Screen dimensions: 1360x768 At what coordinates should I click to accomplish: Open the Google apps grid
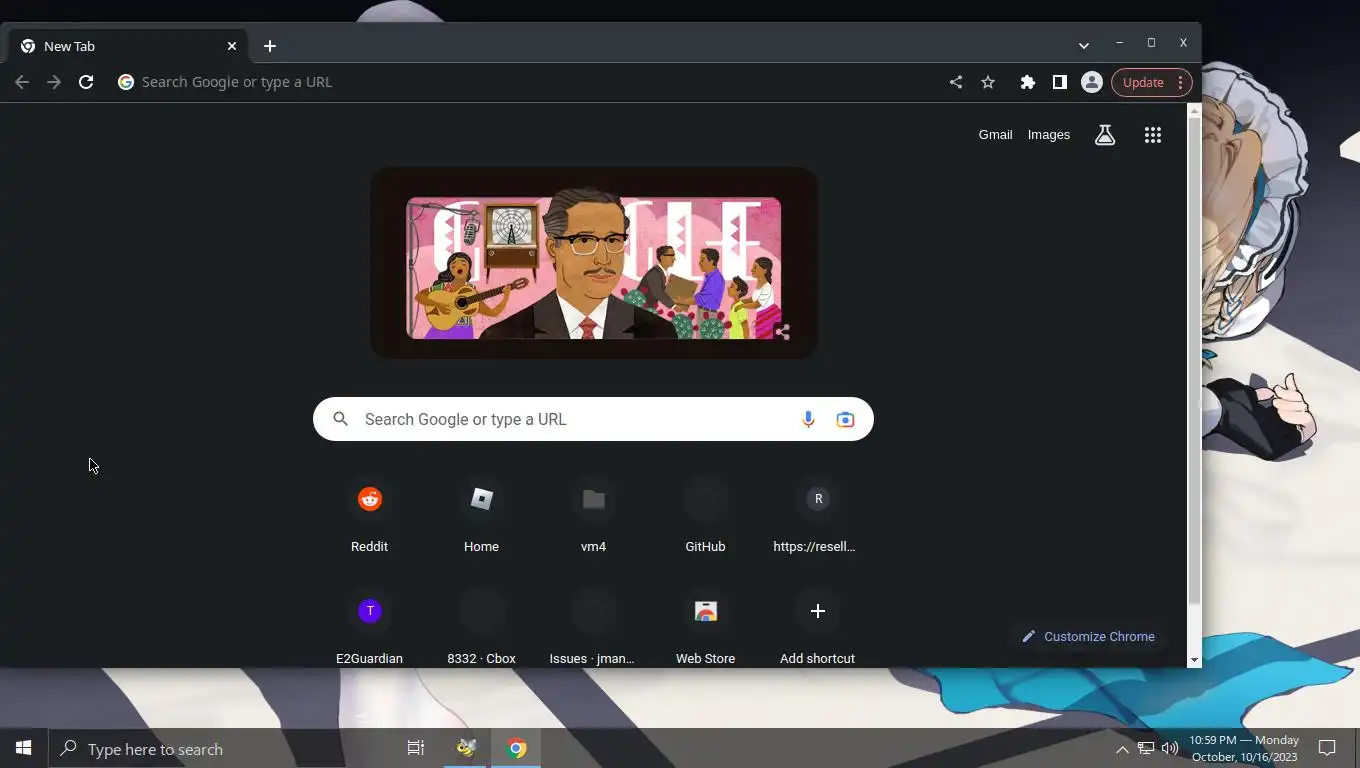(x=1152, y=135)
